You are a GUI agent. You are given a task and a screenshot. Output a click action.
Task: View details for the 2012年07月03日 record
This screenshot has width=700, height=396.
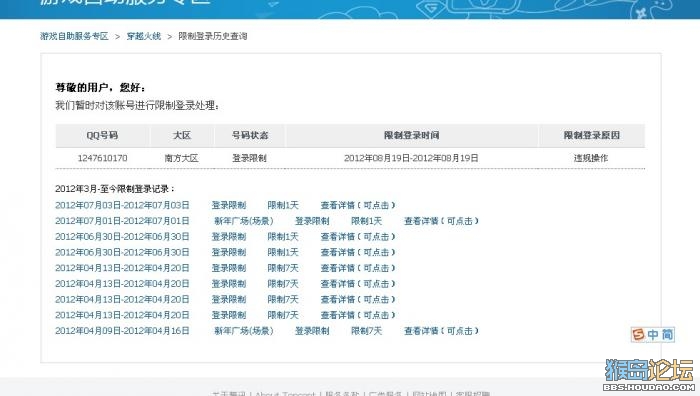358,205
